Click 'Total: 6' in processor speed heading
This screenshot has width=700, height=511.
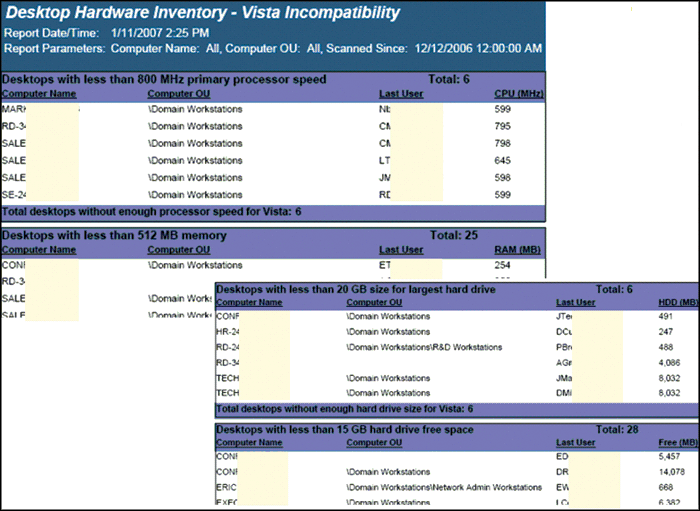pos(449,79)
